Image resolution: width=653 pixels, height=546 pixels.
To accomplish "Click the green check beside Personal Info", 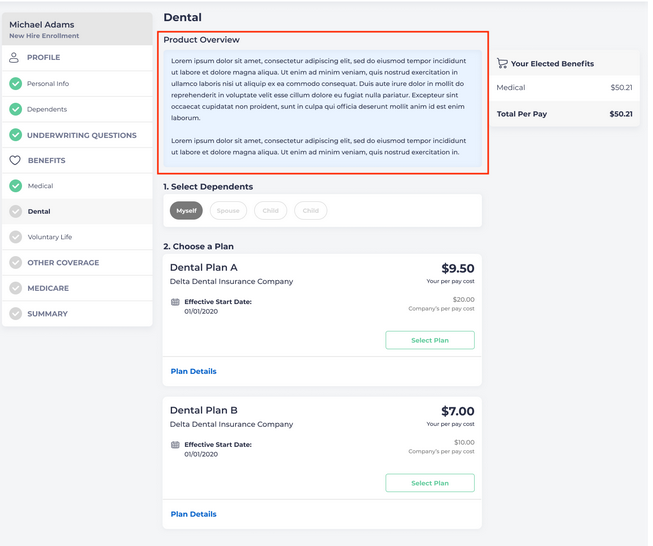I will pyautogui.click(x=15, y=84).
